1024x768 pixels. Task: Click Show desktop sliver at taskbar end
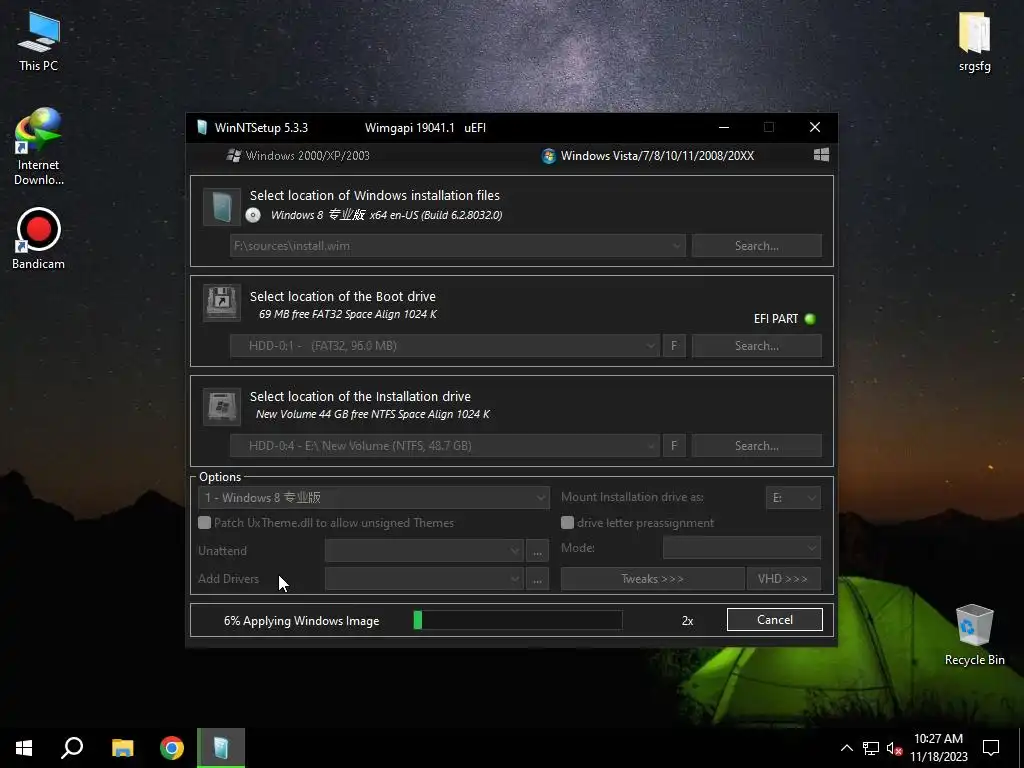point(1021,748)
